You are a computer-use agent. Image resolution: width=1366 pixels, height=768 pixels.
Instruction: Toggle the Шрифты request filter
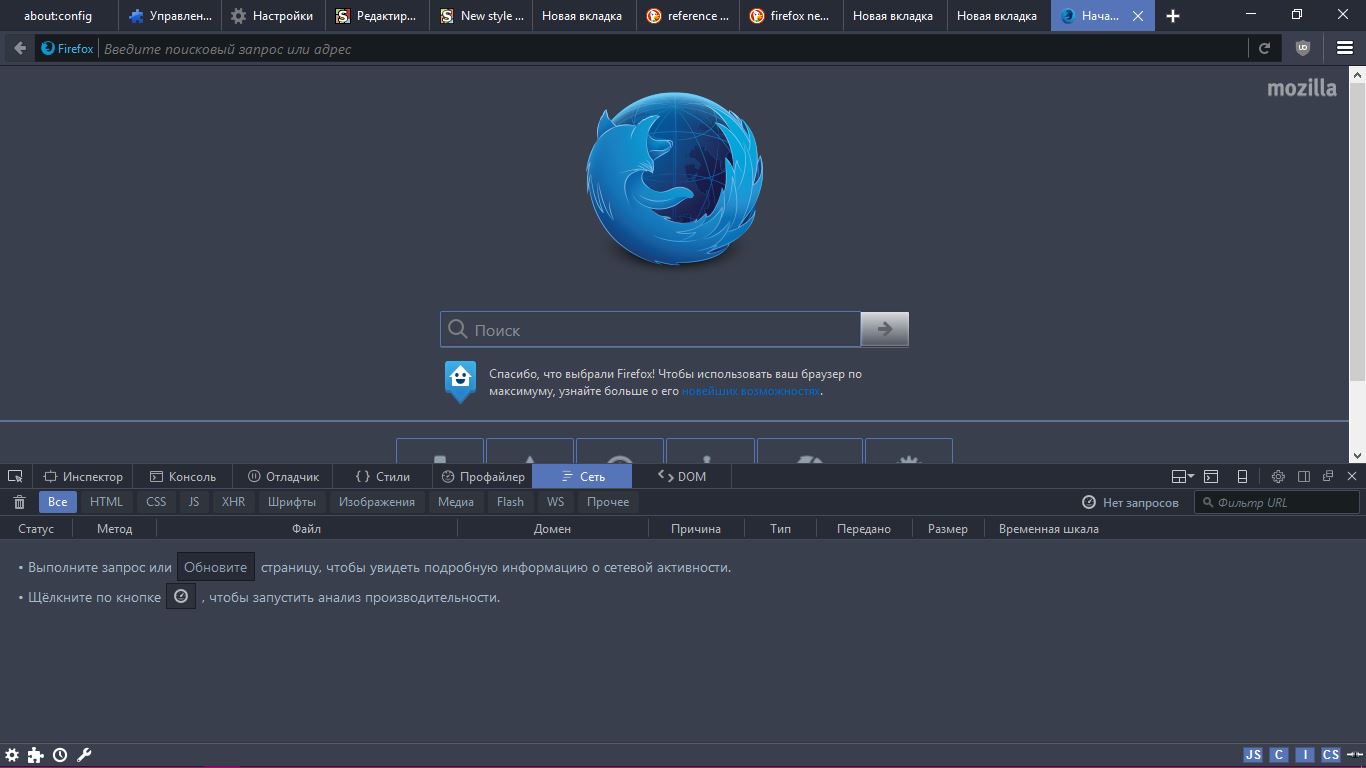point(292,502)
